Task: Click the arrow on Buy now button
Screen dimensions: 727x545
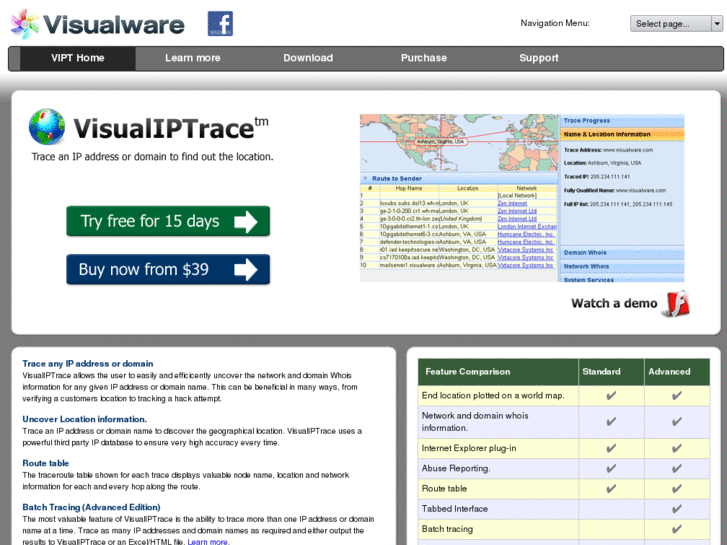Action: point(246,270)
